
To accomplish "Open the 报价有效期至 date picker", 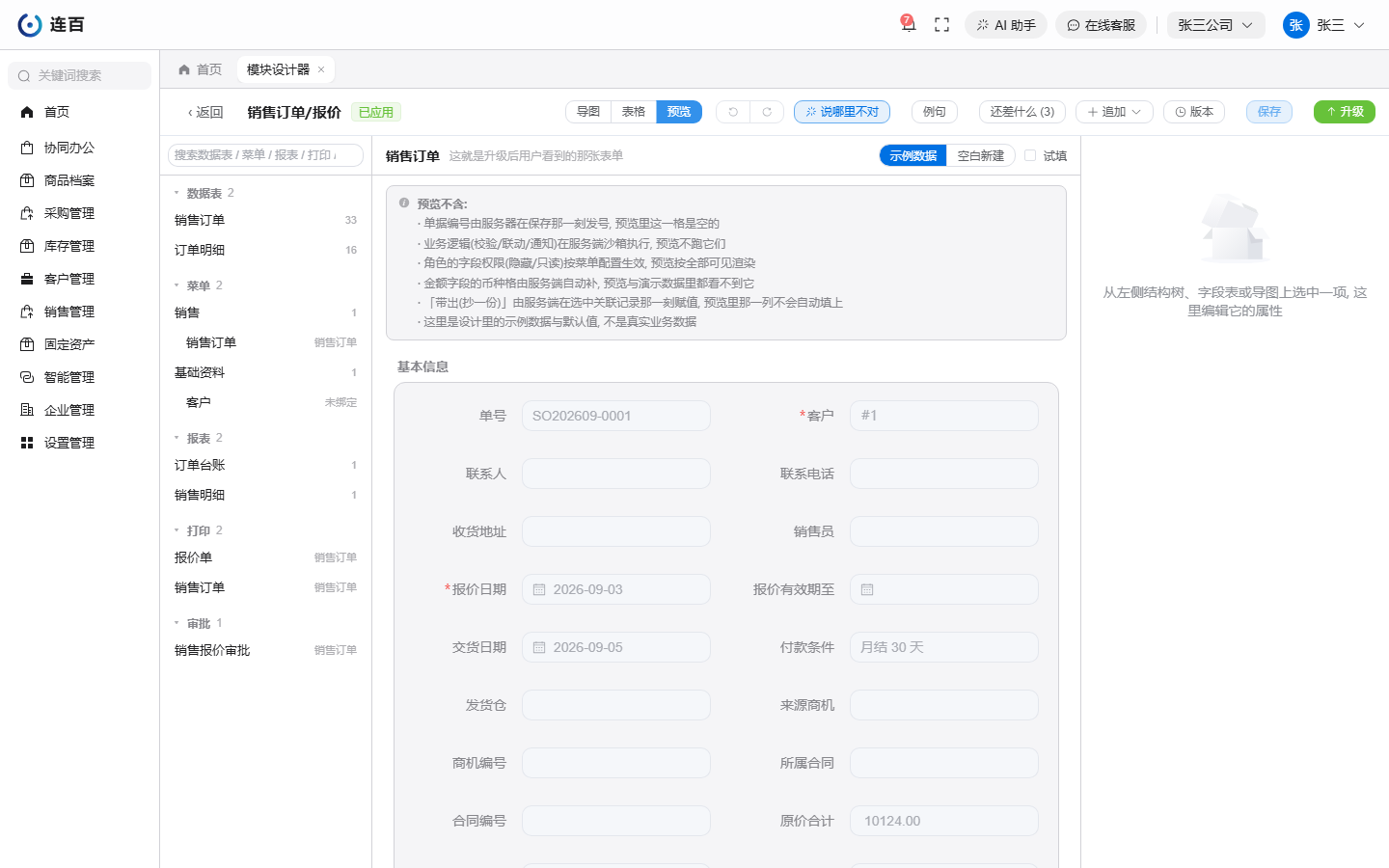I will 944,589.
